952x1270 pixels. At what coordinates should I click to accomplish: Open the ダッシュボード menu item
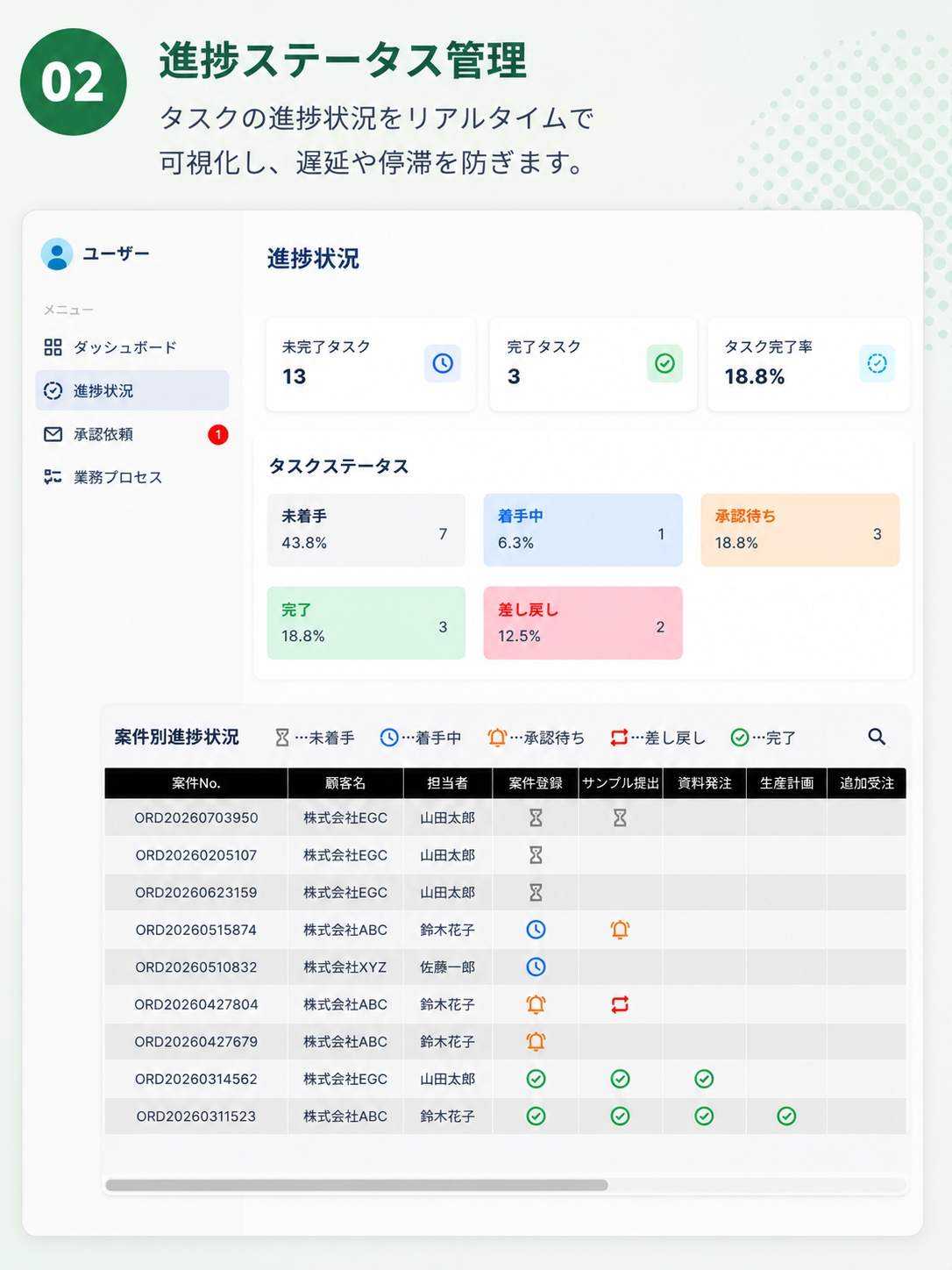pos(131,347)
